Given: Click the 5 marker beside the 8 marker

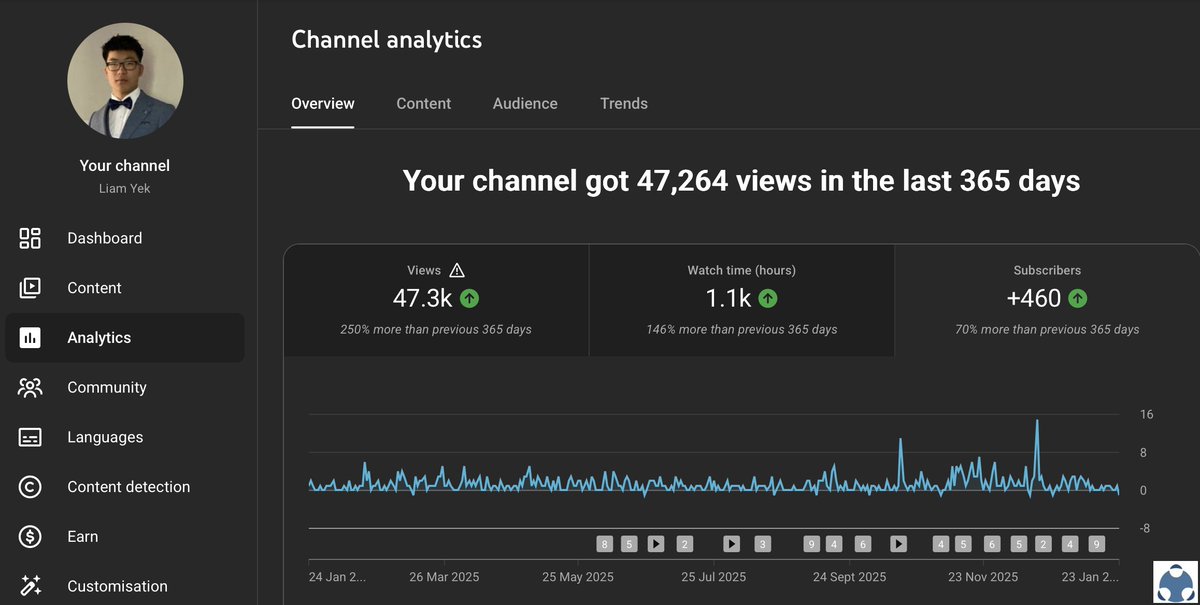Looking at the screenshot, I should pos(629,544).
